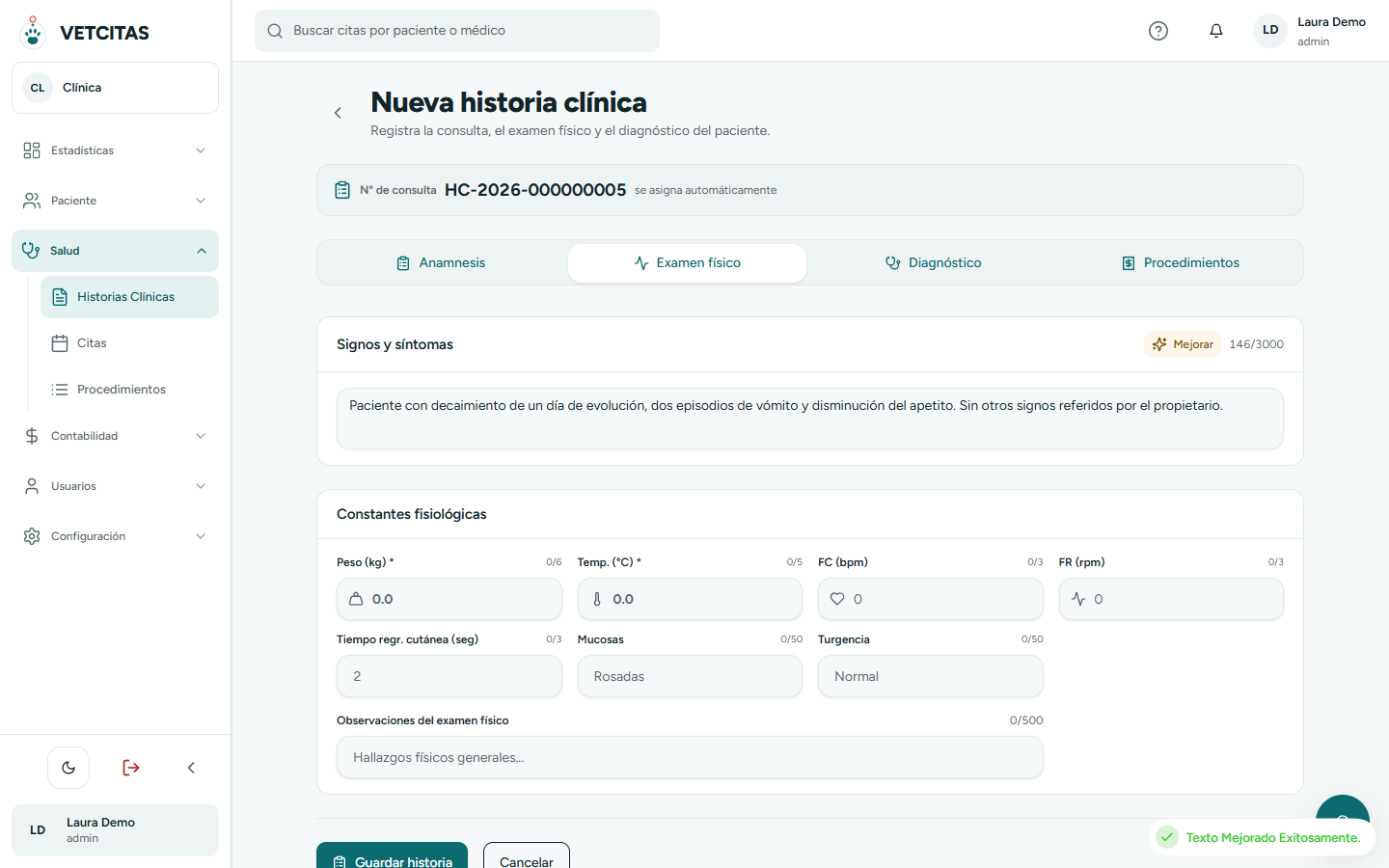
Task: Open the Procedimientos tab
Action: tap(1181, 263)
